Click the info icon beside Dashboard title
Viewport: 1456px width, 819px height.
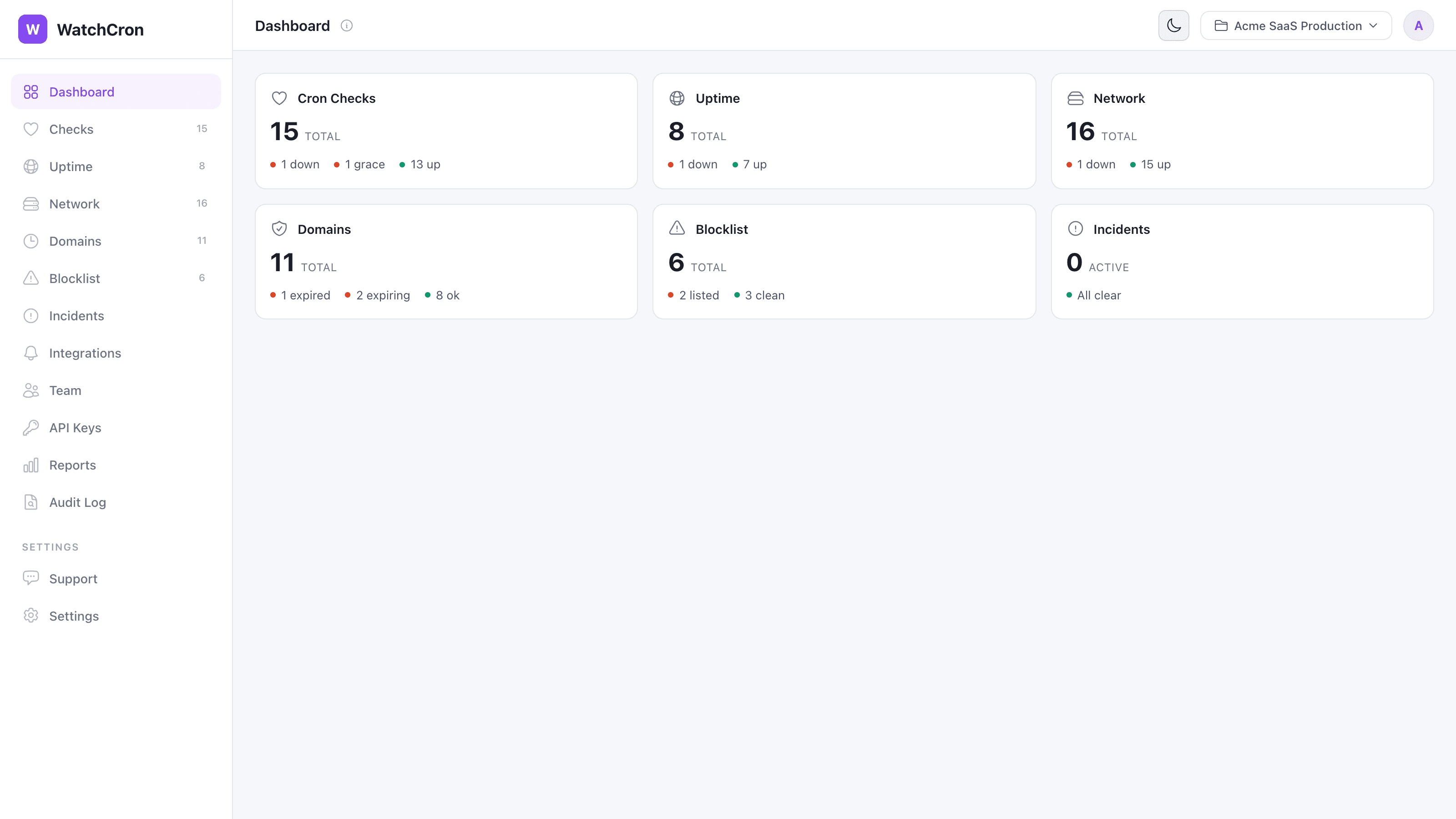pyautogui.click(x=346, y=25)
